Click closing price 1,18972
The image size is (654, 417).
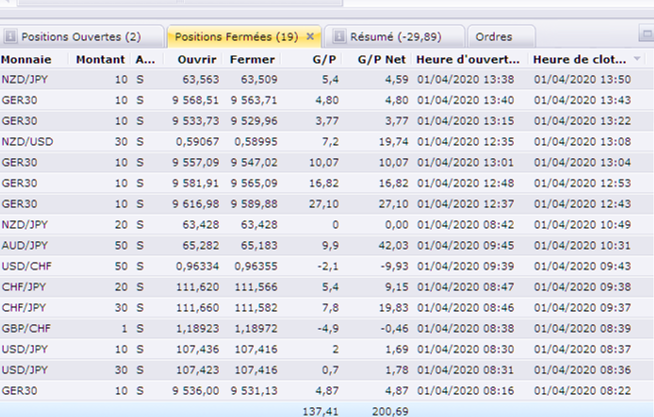coord(256,329)
